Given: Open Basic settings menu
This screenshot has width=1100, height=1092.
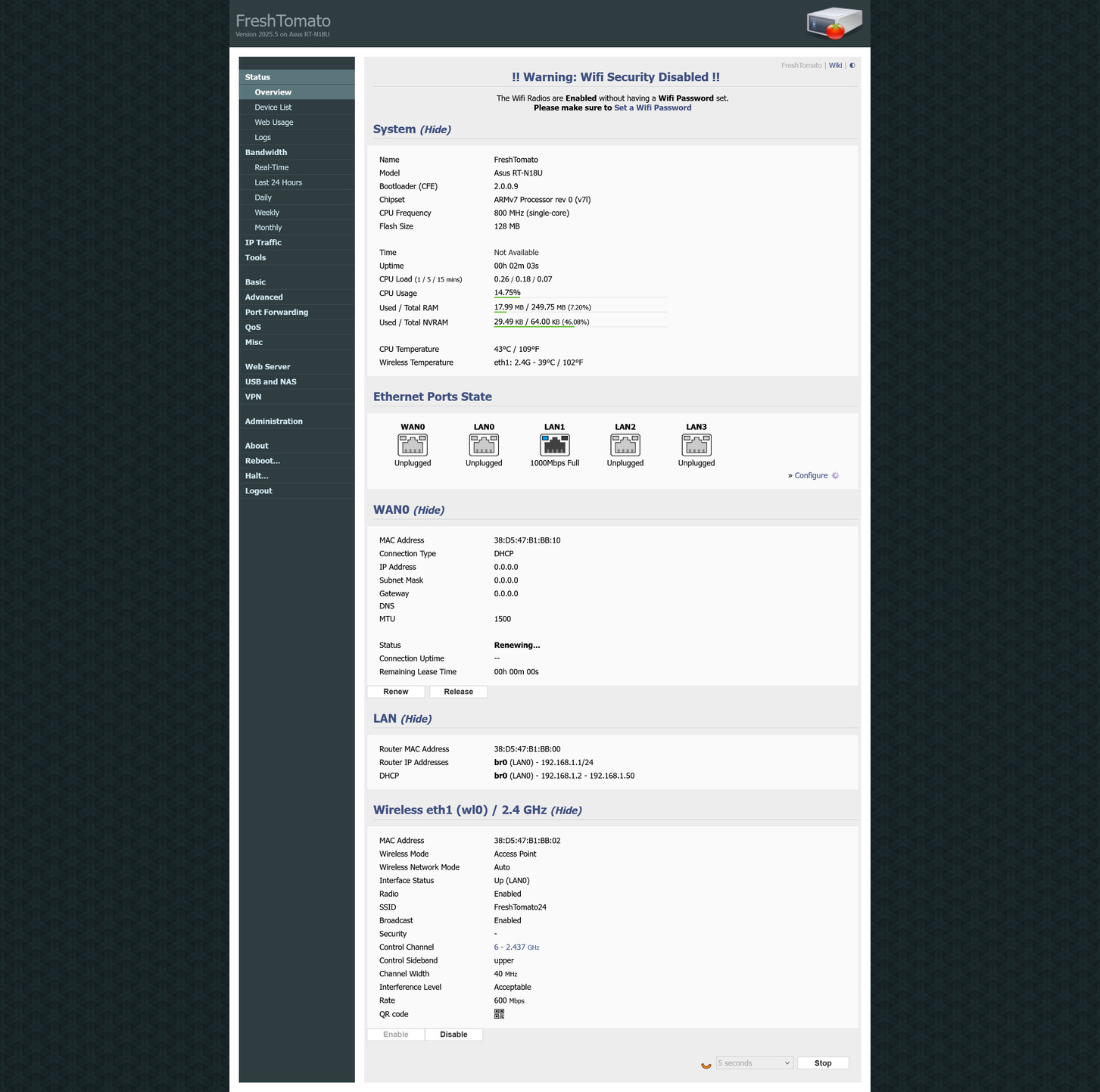Looking at the screenshot, I should (x=297, y=282).
